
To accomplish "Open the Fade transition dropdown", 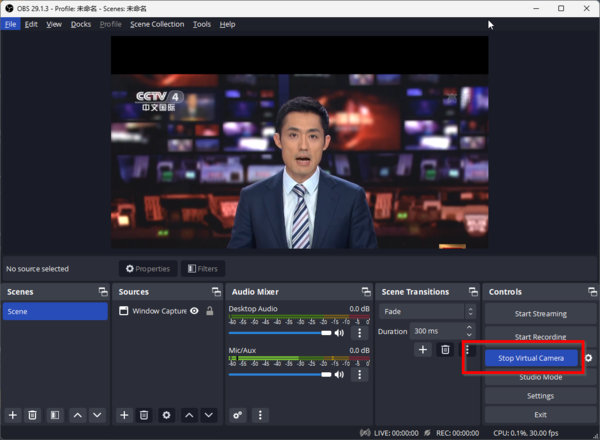I will [x=427, y=311].
